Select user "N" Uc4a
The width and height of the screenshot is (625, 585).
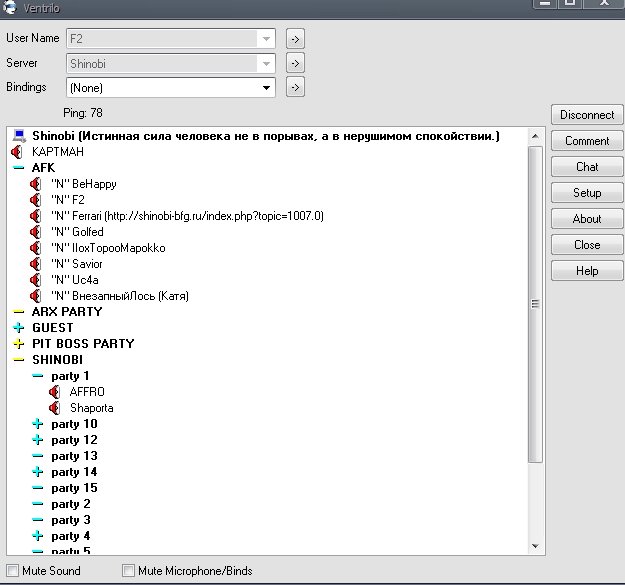click(x=75, y=280)
